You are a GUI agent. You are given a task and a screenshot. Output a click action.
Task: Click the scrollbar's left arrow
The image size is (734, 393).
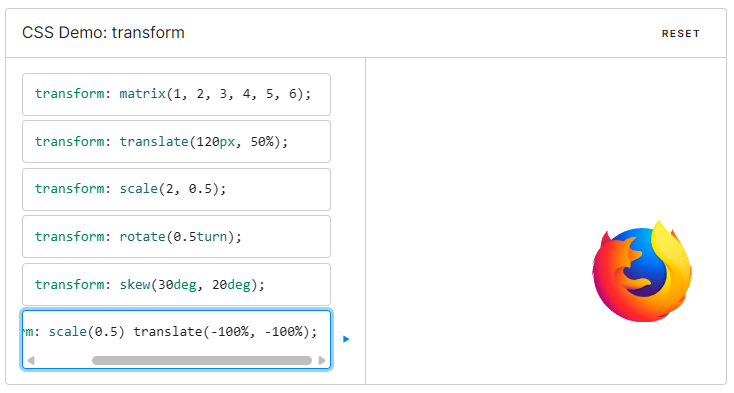31,360
